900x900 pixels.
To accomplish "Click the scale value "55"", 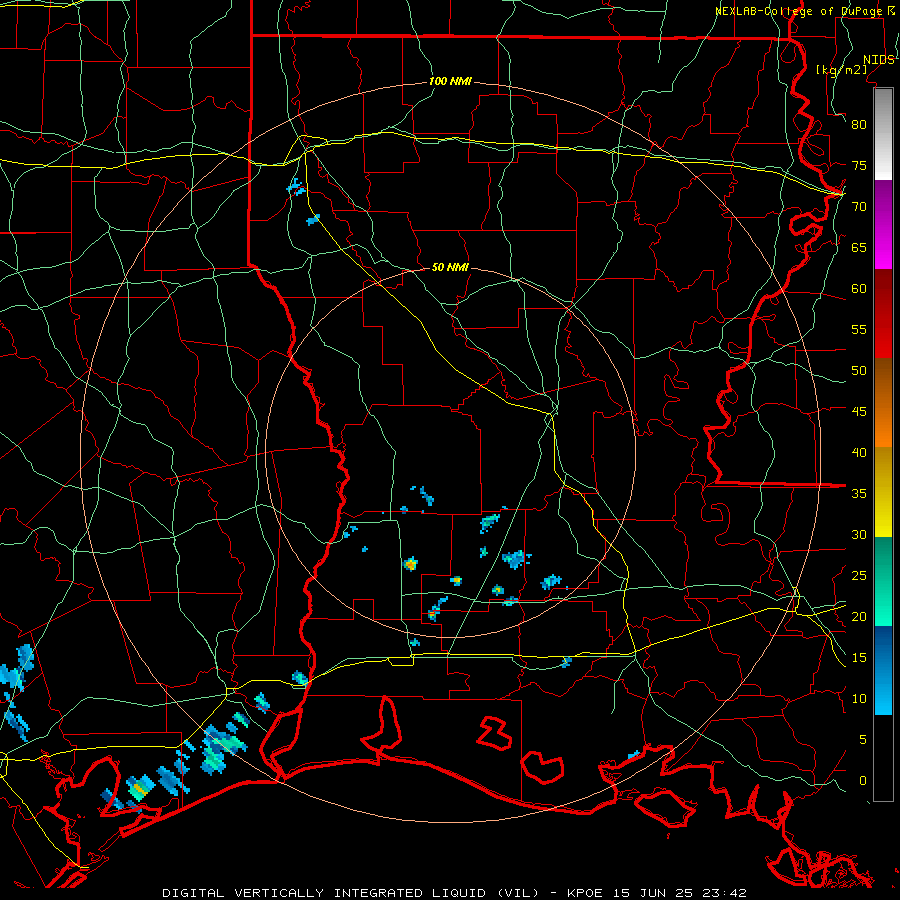I will 859,329.
